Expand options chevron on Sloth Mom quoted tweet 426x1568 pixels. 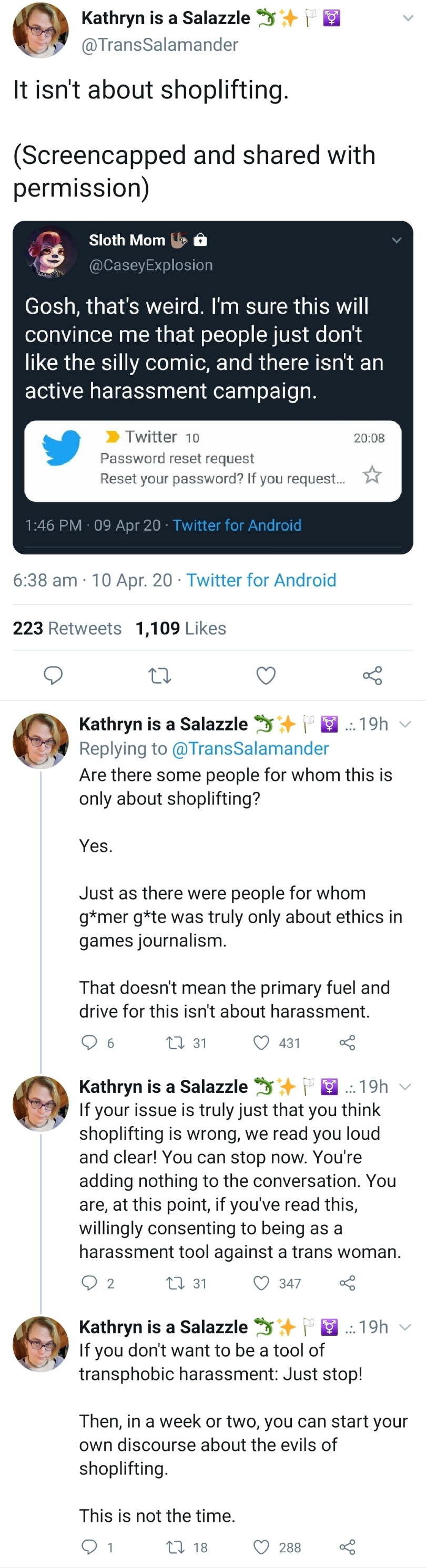(397, 241)
